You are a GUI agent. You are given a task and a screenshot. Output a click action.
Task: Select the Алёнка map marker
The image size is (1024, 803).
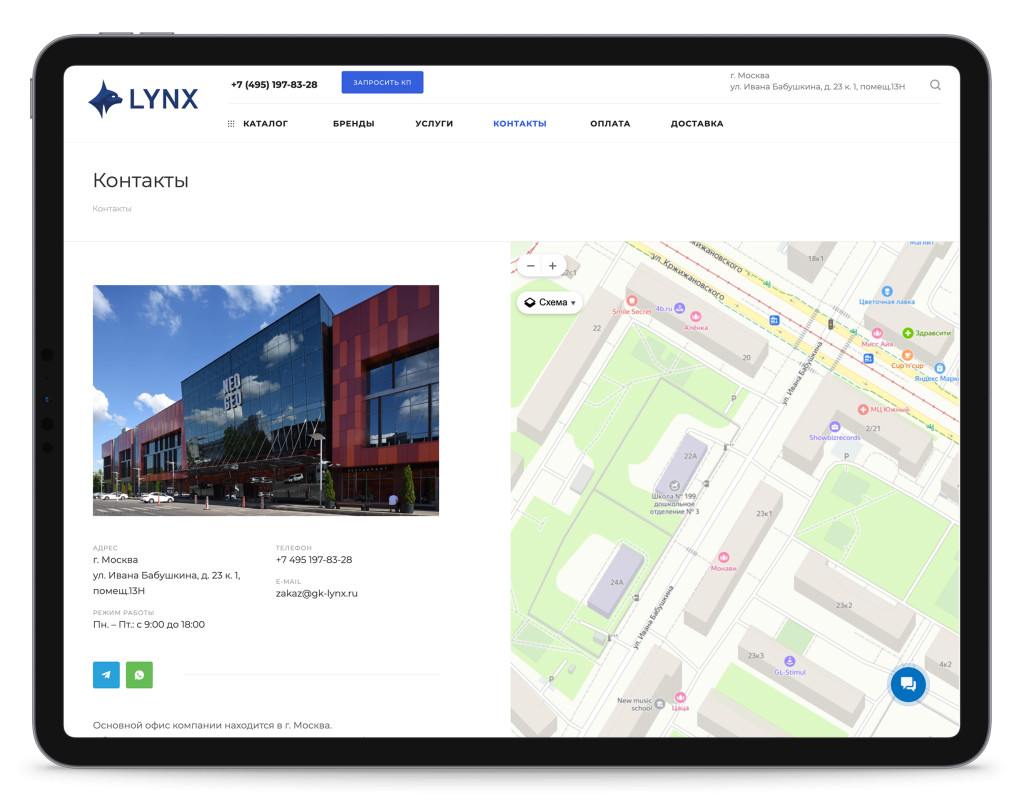click(x=696, y=317)
